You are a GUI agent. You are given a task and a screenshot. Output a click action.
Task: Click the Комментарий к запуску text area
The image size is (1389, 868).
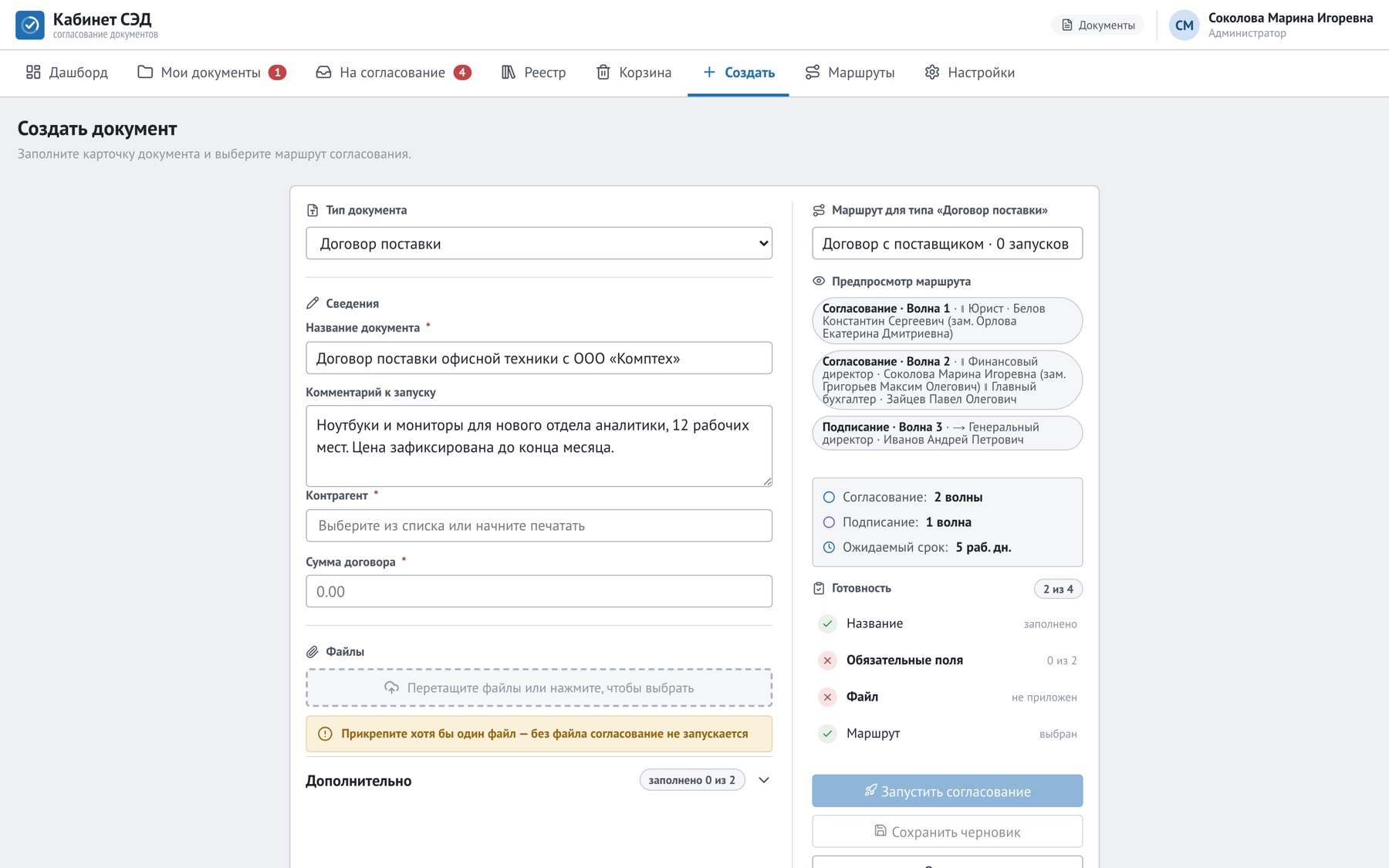click(x=539, y=446)
